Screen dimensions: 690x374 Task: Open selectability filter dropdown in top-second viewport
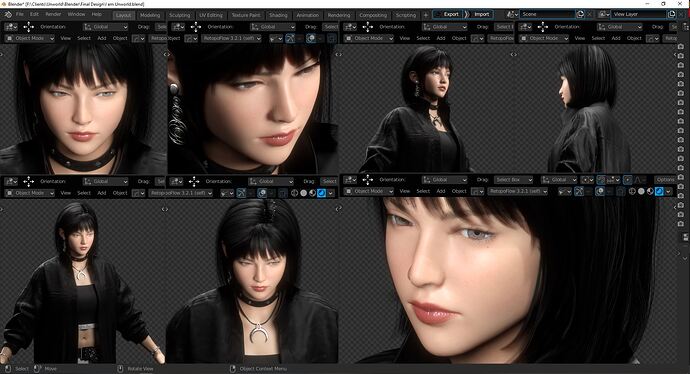(276, 38)
